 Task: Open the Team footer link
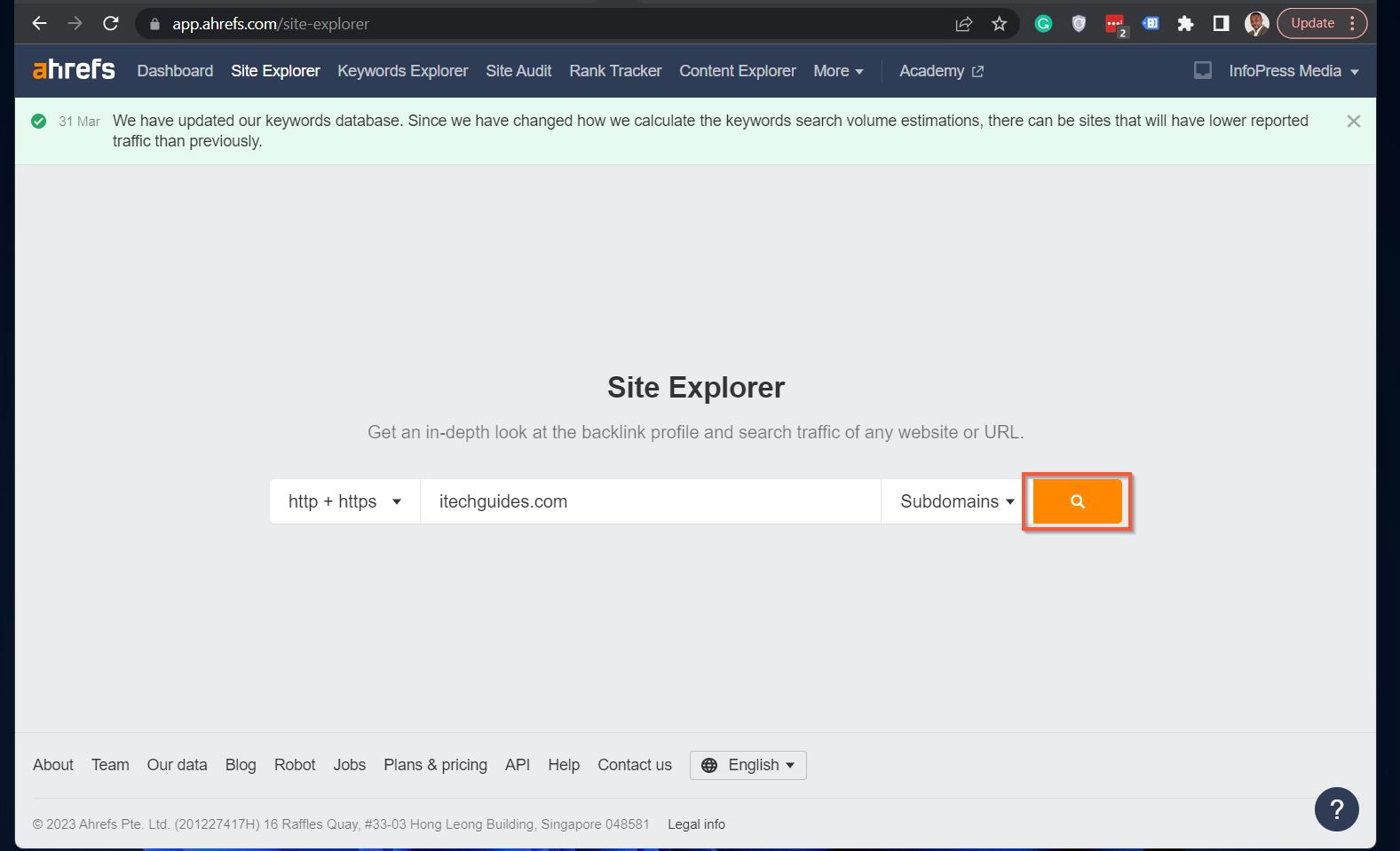click(x=110, y=765)
